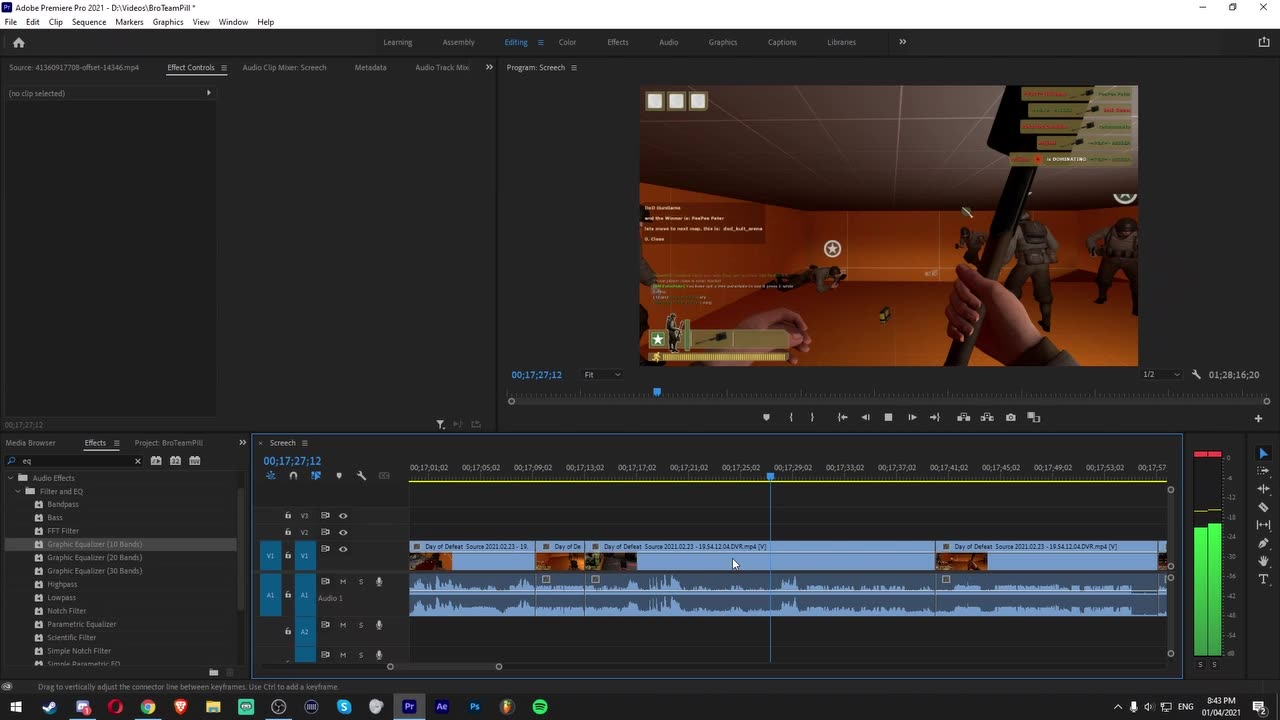The width and height of the screenshot is (1280, 720).
Task: Select the Hand tool
Action: 1263,561
